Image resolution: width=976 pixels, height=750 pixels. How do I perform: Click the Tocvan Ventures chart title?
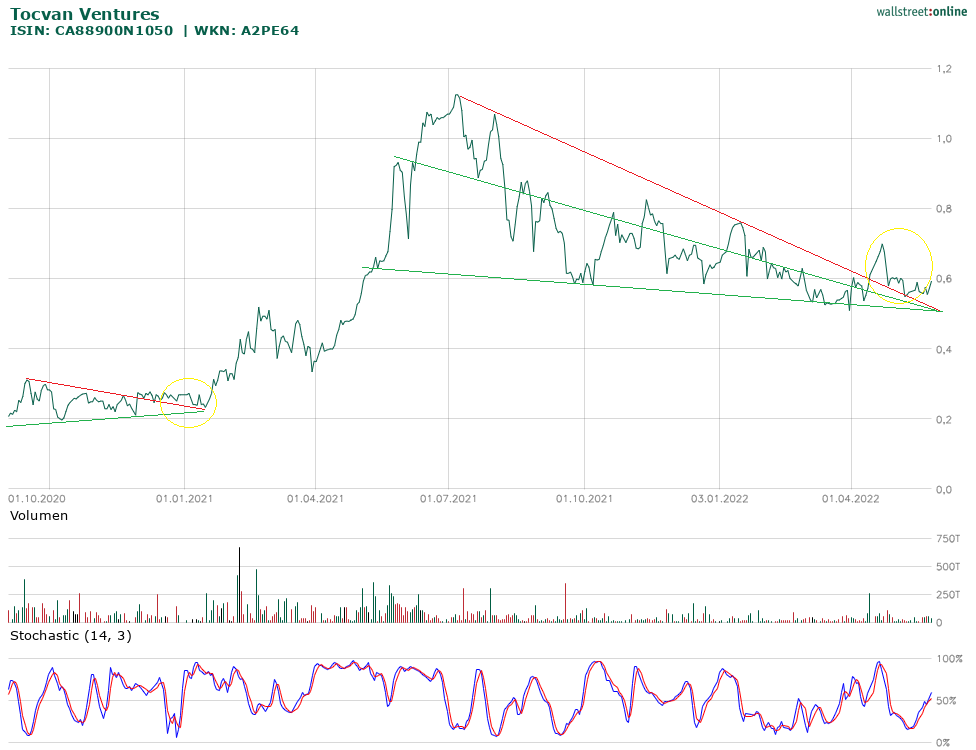(x=85, y=14)
